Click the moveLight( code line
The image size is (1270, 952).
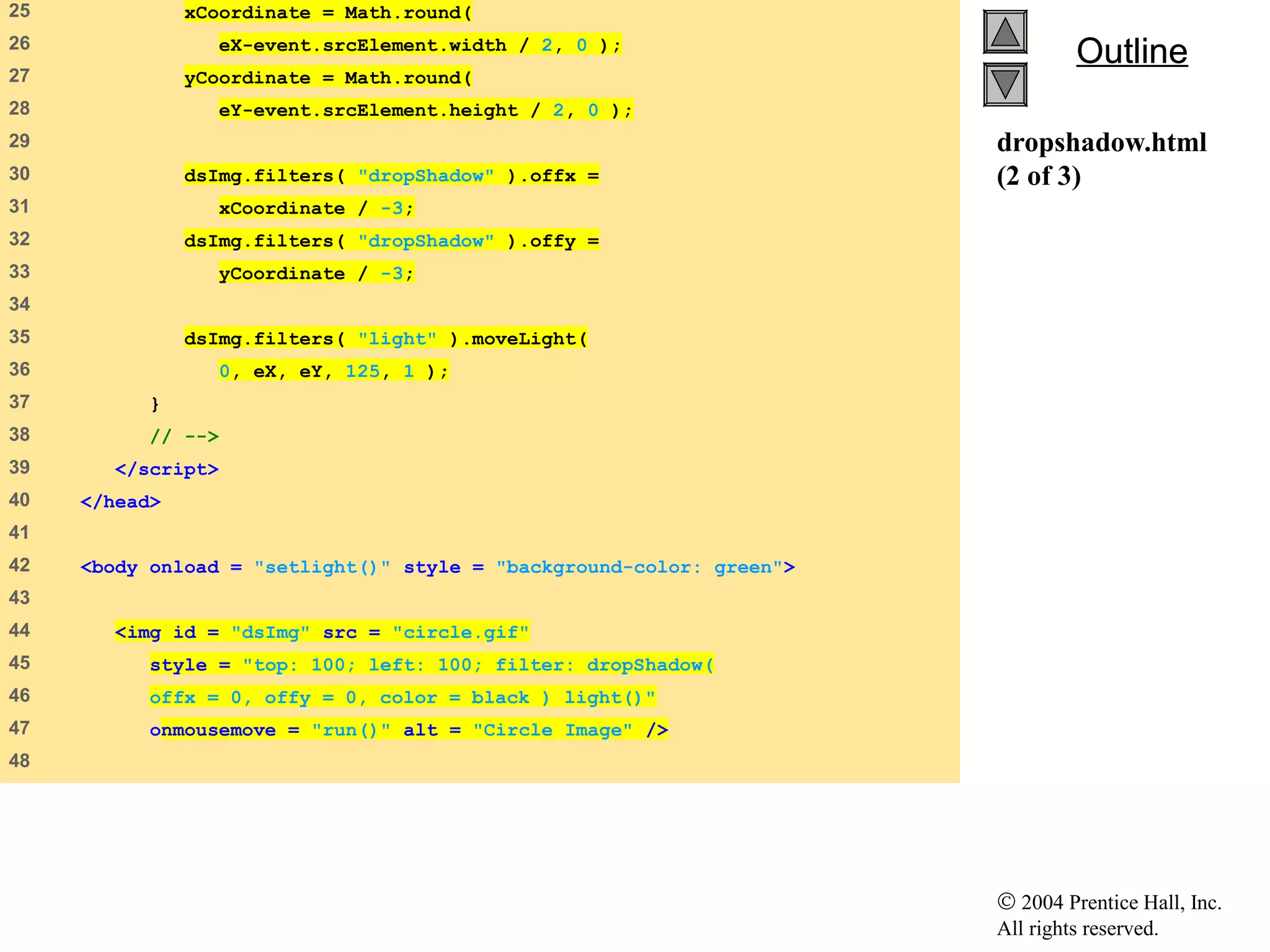click(x=386, y=338)
